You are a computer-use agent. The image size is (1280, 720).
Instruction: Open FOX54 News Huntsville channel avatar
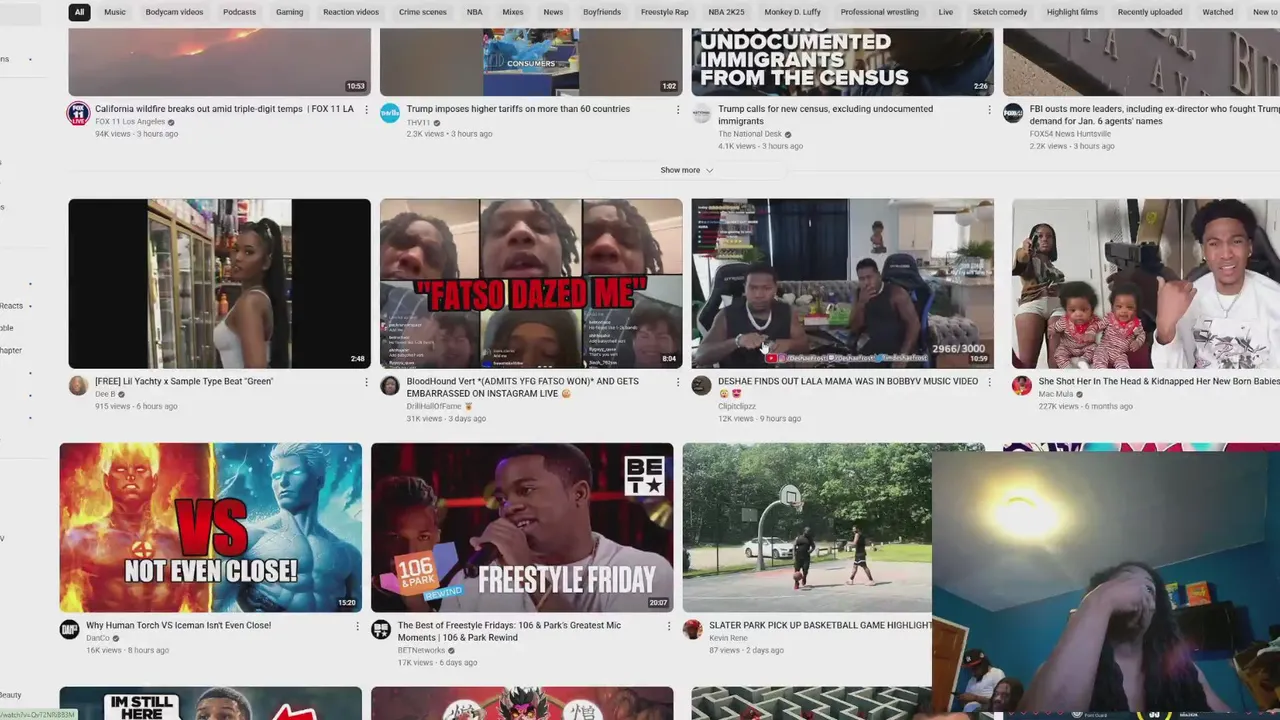[x=1013, y=113]
